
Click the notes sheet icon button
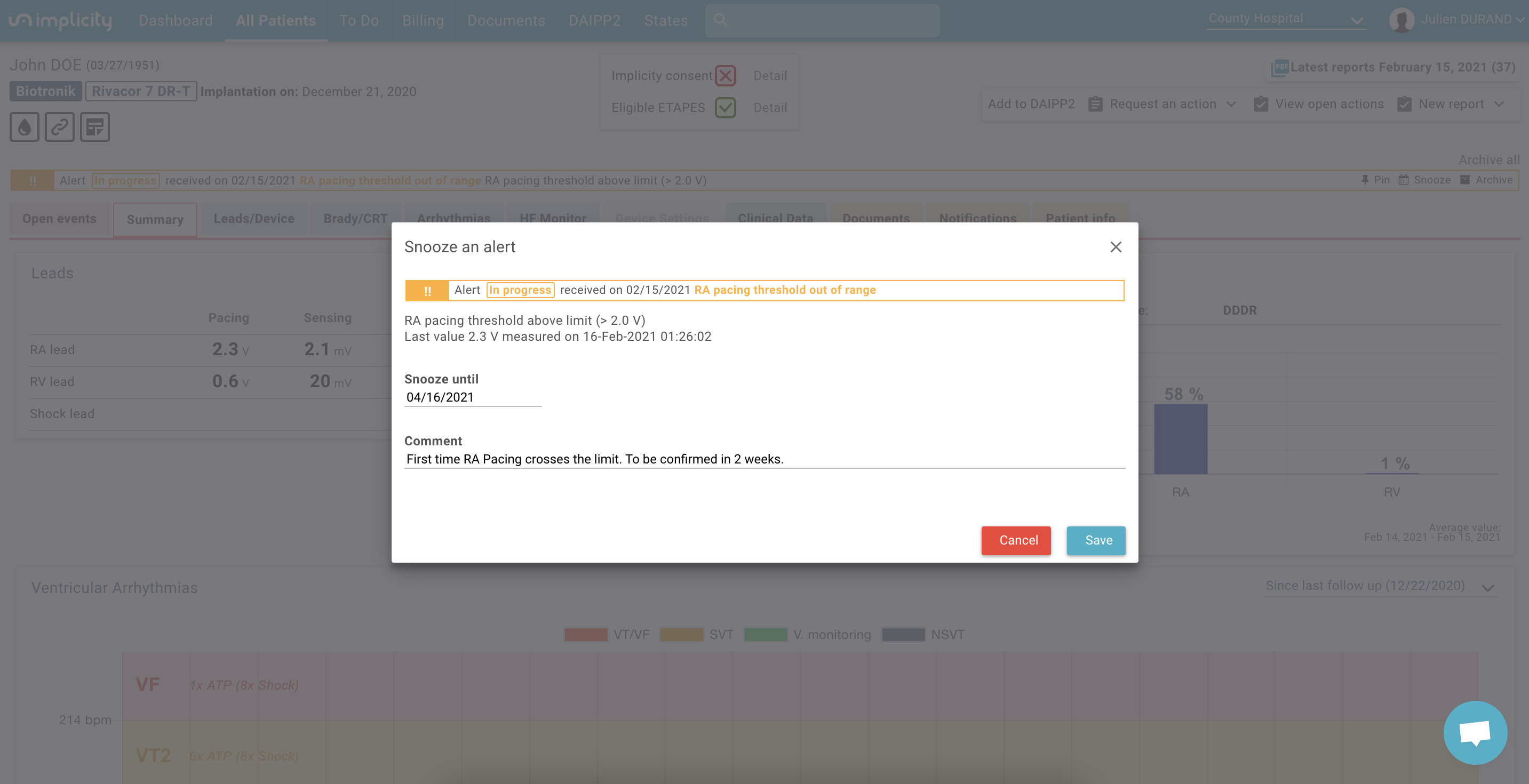coord(95,127)
